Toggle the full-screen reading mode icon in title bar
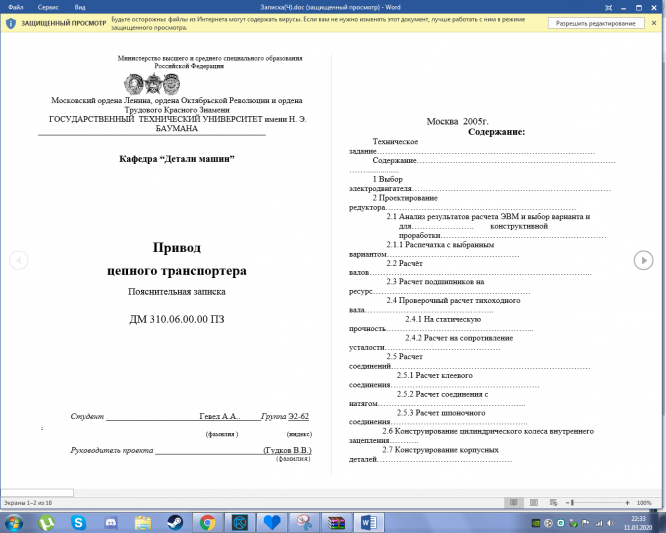Viewport: 666px width, 533px height. [x=608, y=7]
